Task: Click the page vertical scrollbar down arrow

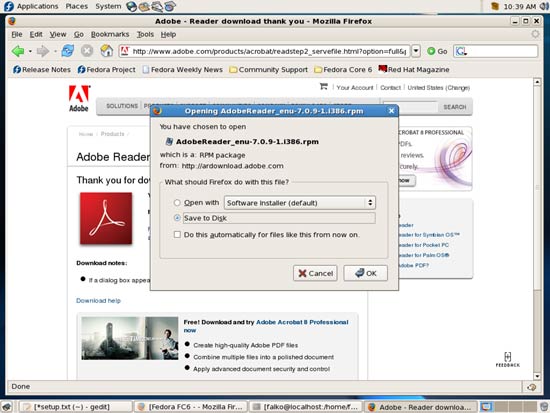Action: coord(537,376)
